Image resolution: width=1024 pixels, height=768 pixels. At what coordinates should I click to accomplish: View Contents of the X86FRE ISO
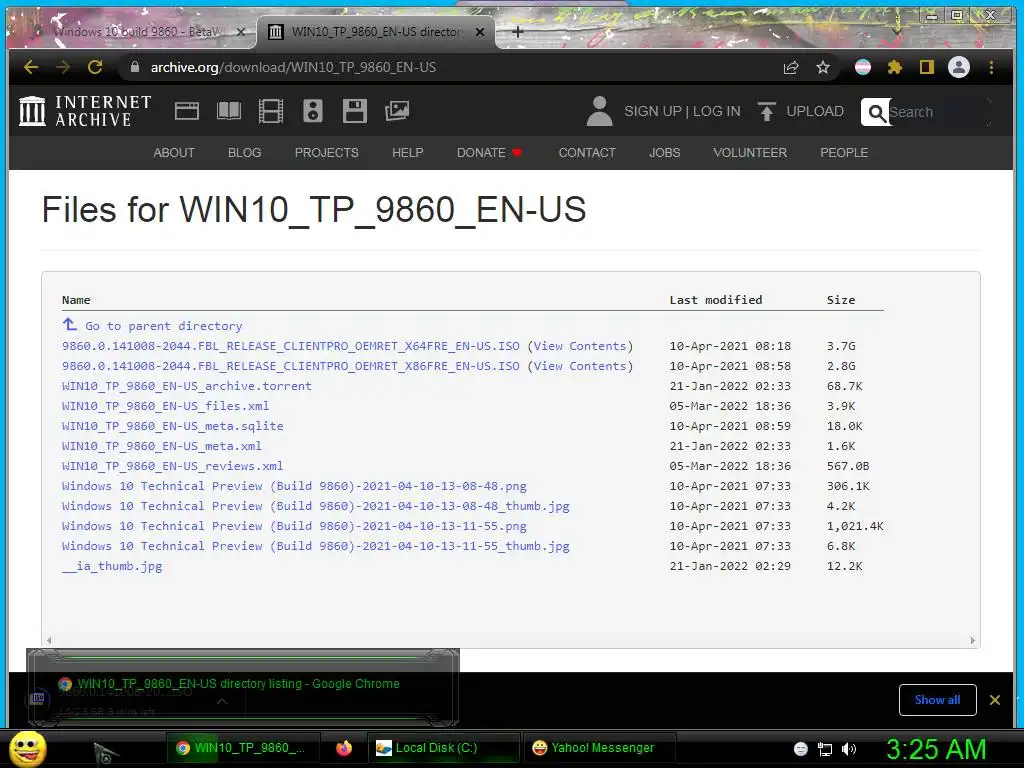pos(580,366)
